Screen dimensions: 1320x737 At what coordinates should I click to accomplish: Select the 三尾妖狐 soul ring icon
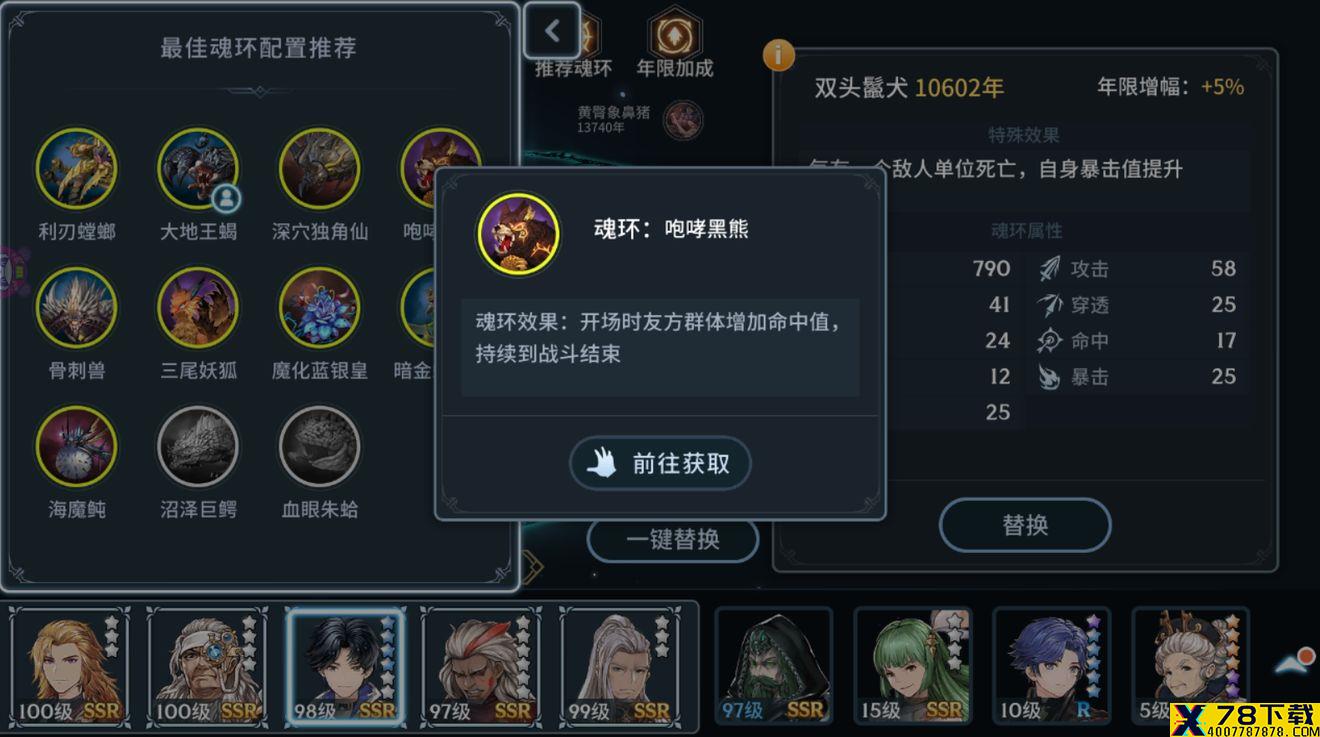[198, 308]
